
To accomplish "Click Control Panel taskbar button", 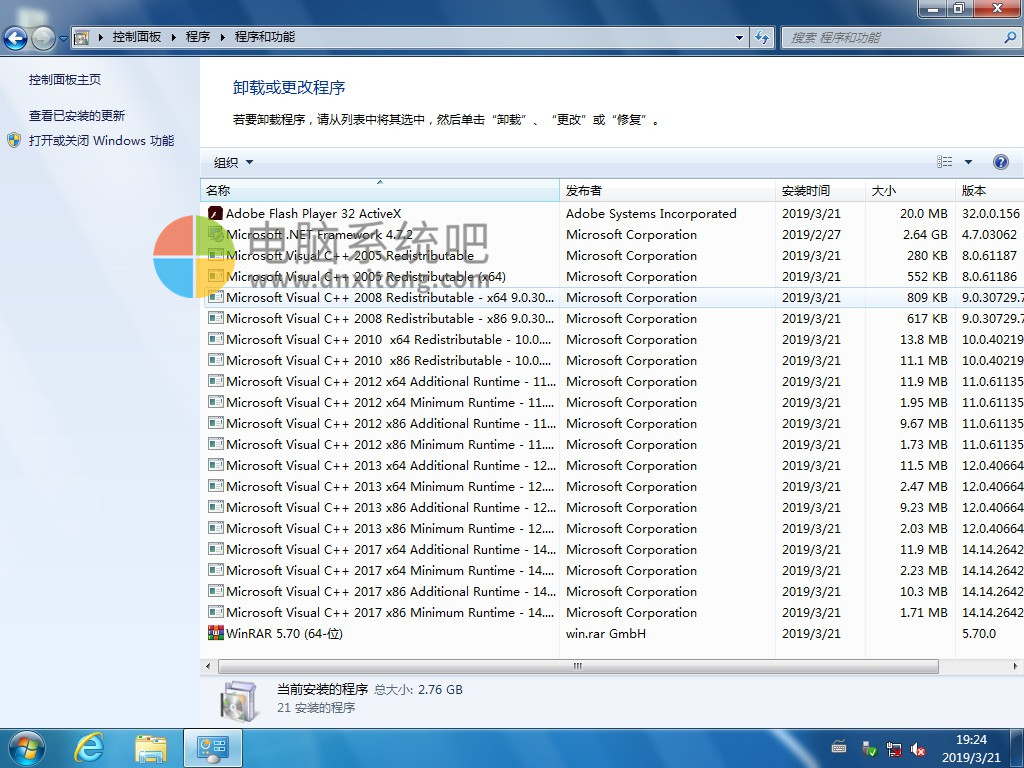I will click(x=213, y=748).
